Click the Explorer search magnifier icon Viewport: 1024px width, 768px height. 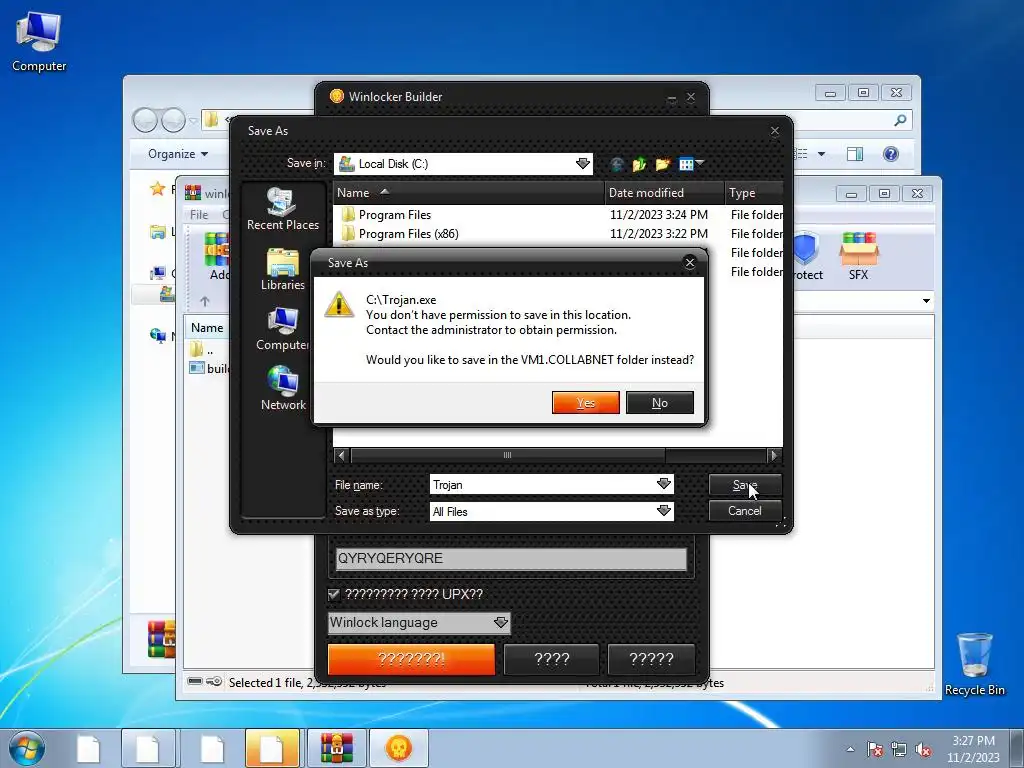point(900,120)
